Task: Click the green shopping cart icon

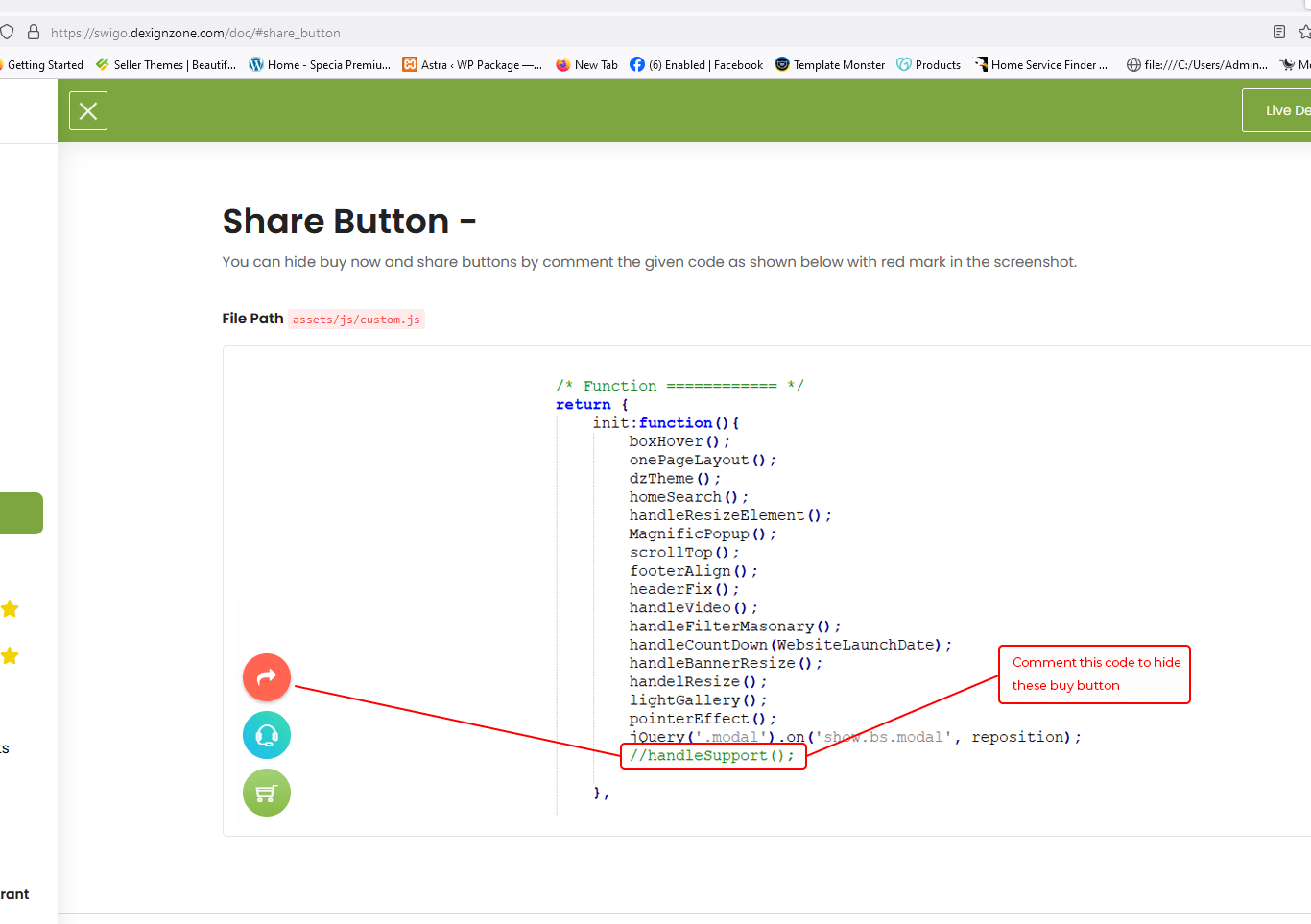Action: [267, 793]
